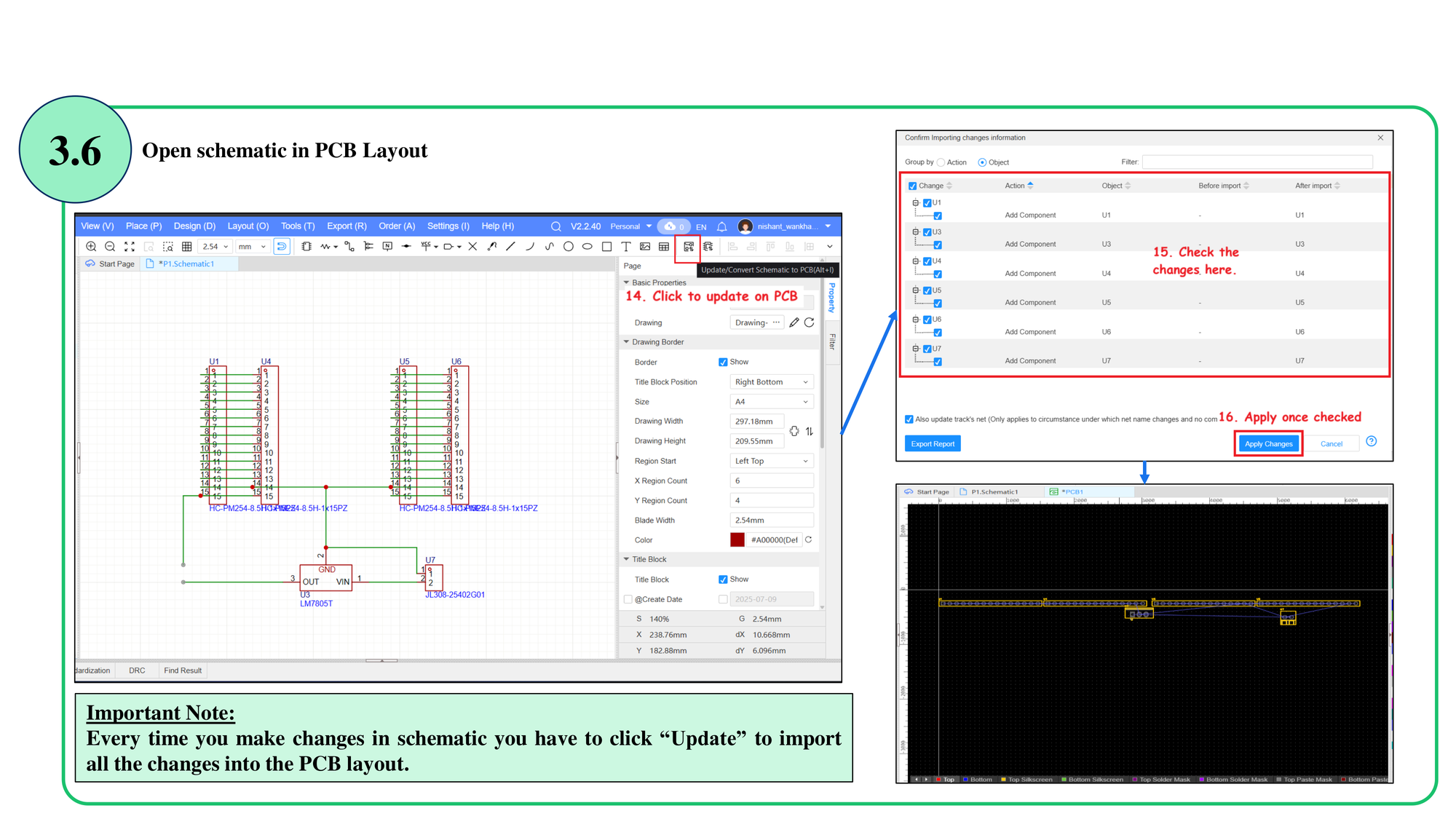Screen dimensions: 1456x819
Task: Select the Object group-by radio button
Action: click(x=982, y=162)
